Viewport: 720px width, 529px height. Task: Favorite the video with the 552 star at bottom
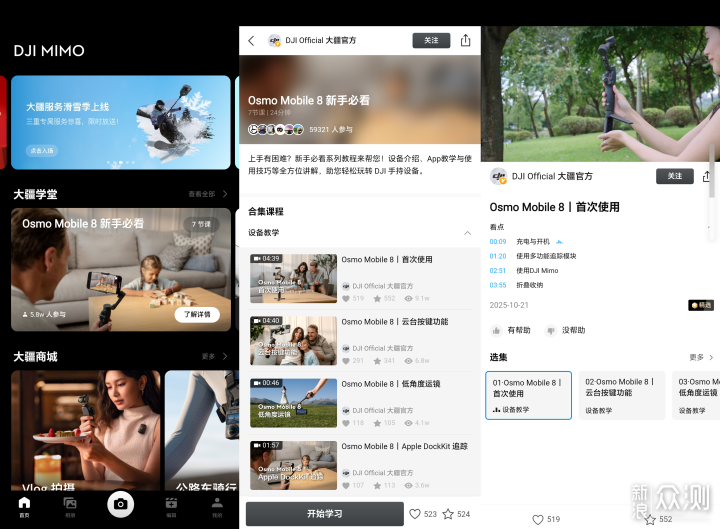click(x=650, y=519)
